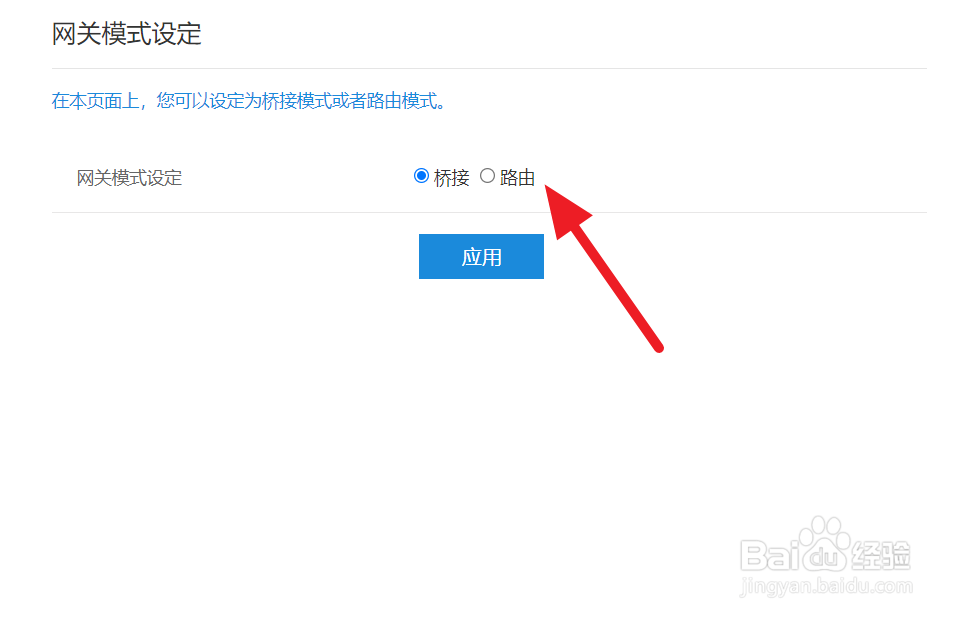Click 路由模式 words in blue description
This screenshot has height=619, width=965.
click(402, 100)
